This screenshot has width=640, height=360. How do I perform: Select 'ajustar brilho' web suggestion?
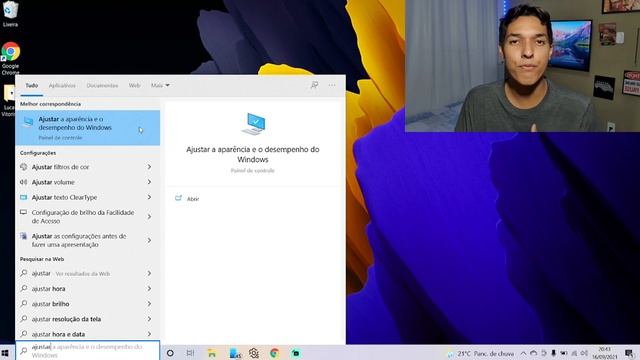click(51, 304)
